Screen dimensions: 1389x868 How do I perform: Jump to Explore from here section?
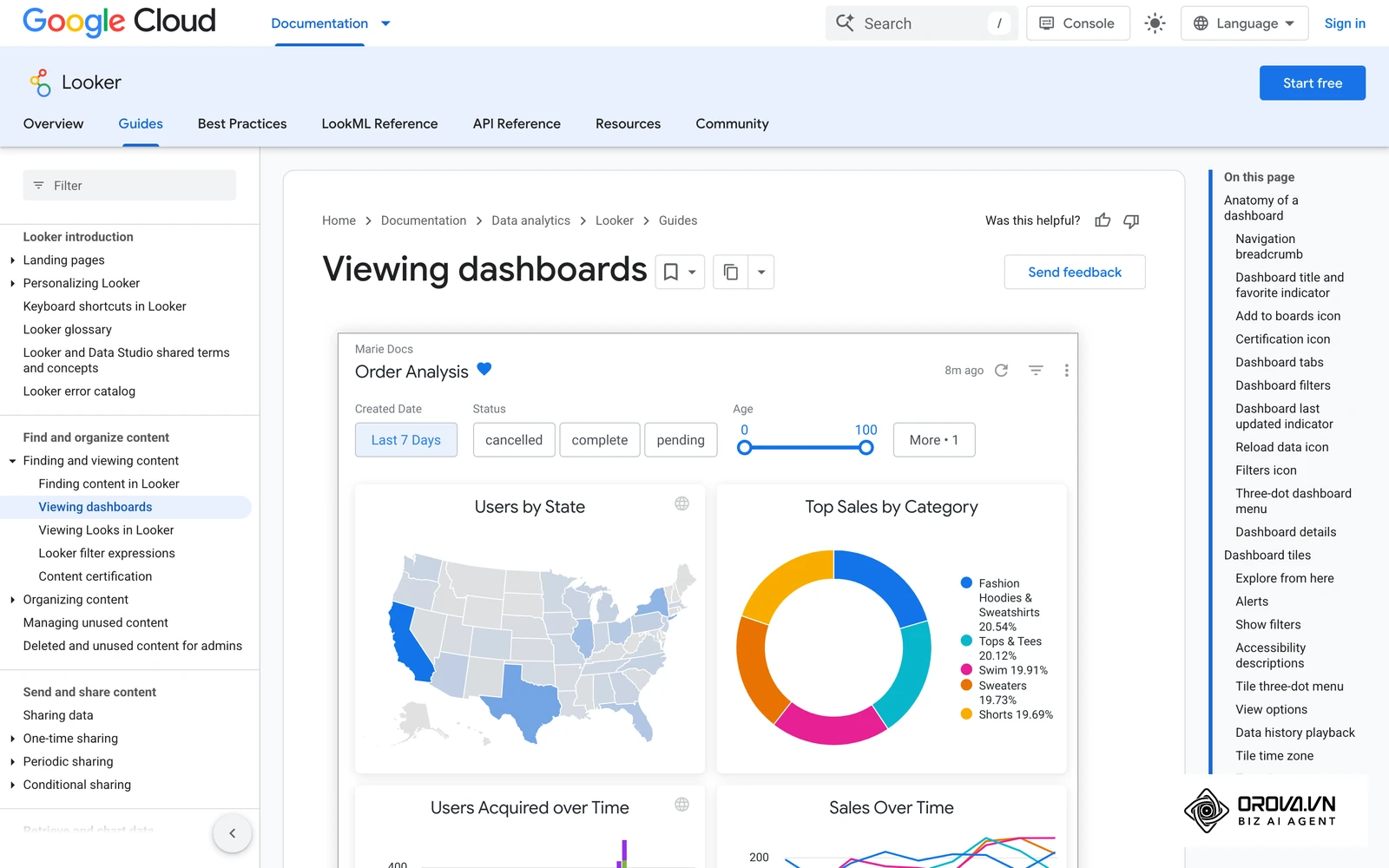pyautogui.click(x=1284, y=579)
